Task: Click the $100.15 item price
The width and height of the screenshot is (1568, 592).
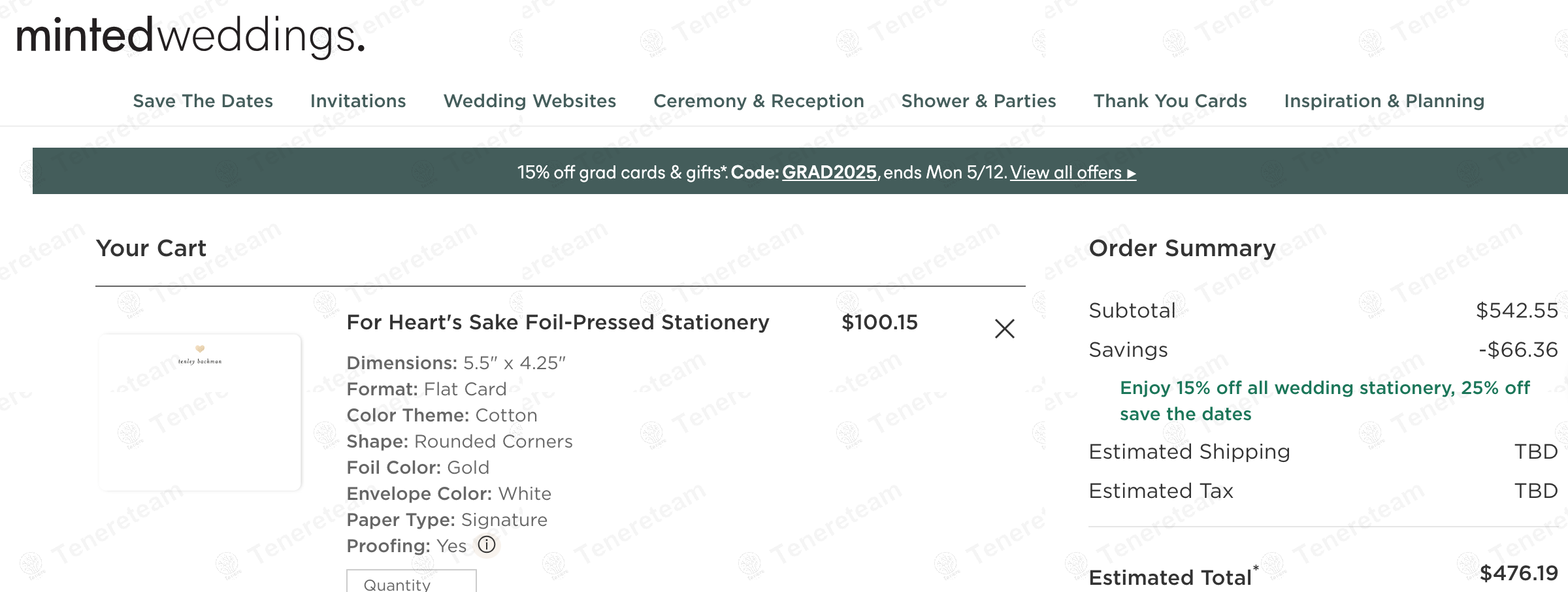Action: pyautogui.click(x=879, y=322)
